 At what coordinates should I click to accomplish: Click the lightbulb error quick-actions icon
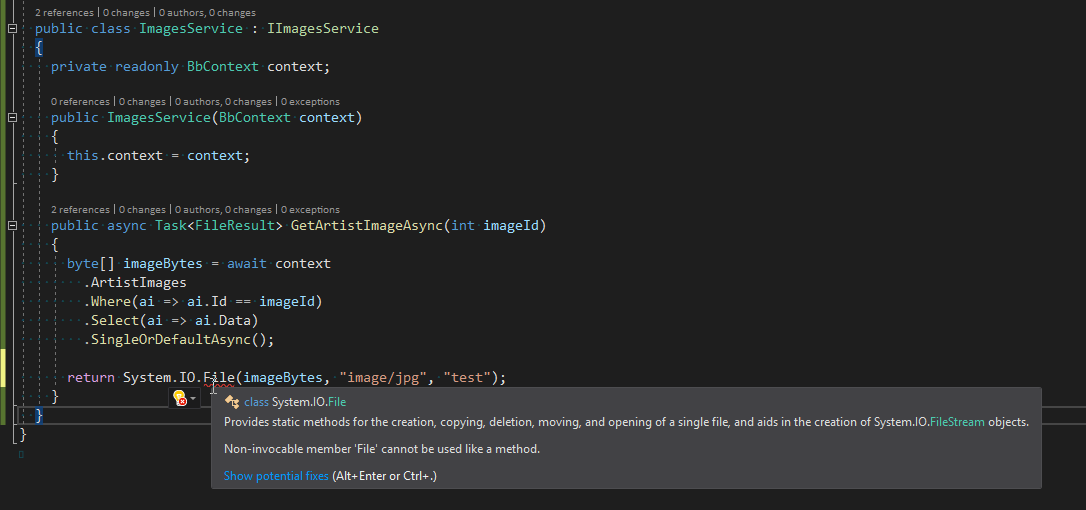pos(180,398)
